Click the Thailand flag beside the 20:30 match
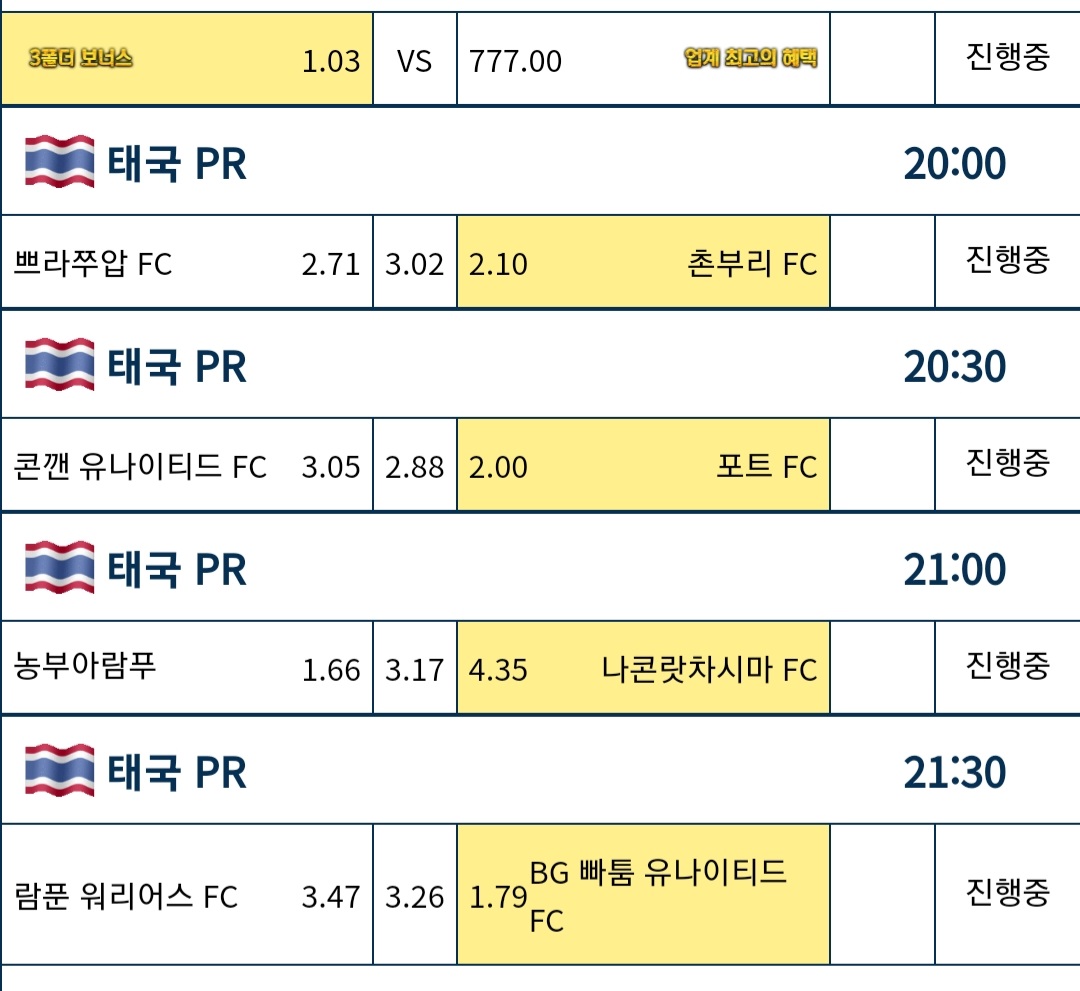Screen dimensions: 1080x991 [59, 364]
